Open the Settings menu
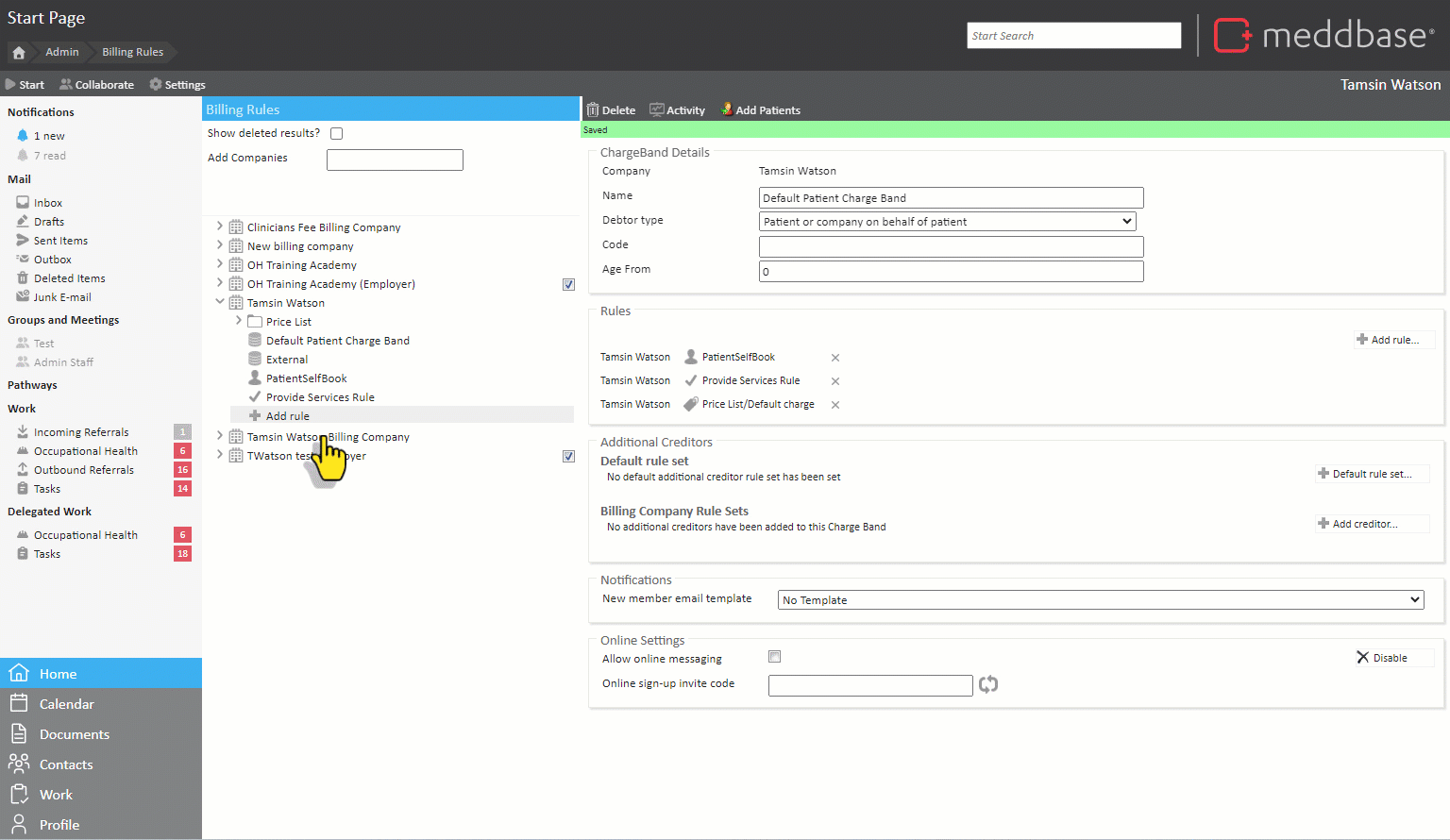The width and height of the screenshot is (1450, 840). (x=177, y=85)
